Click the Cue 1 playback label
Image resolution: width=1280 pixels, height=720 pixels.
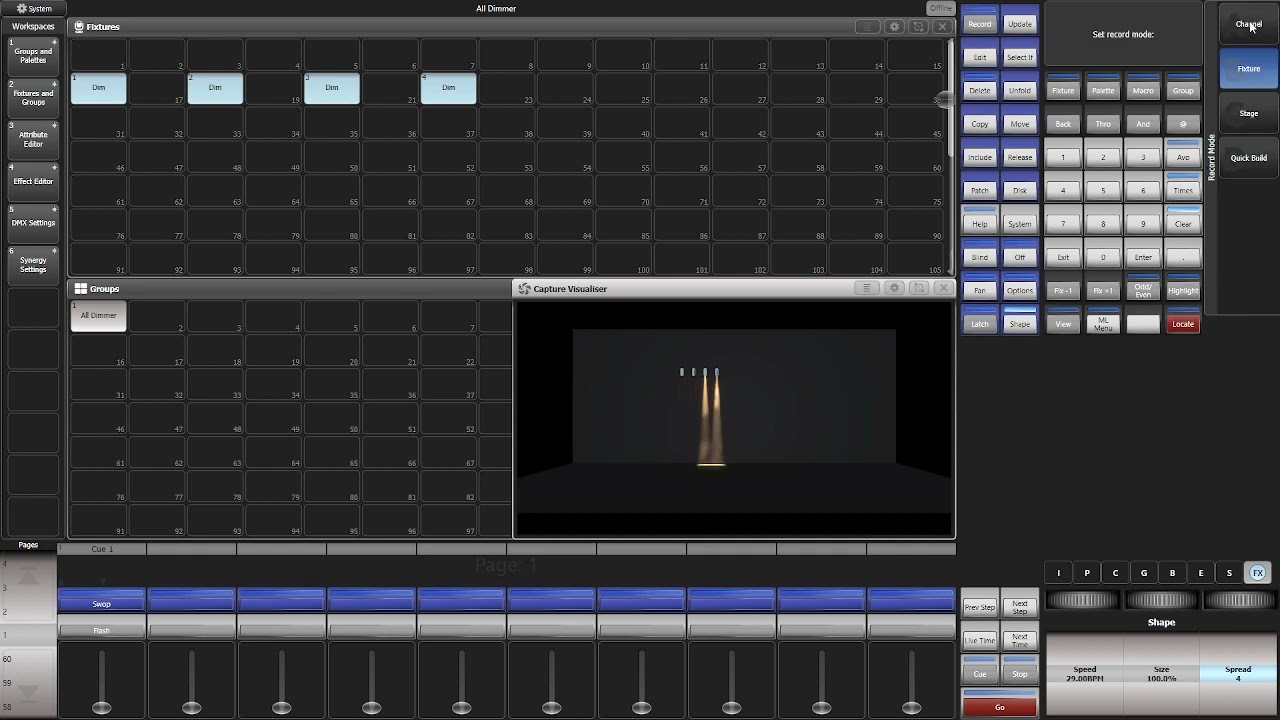102,549
